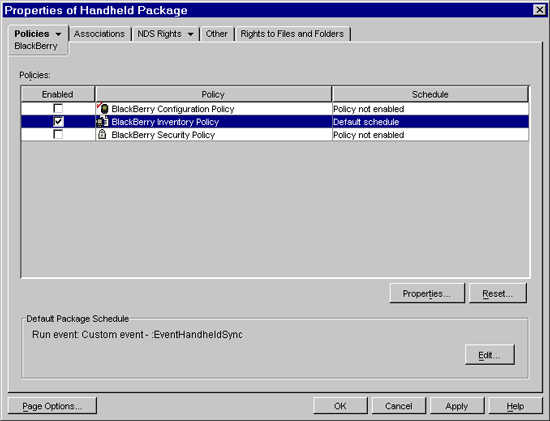The height and width of the screenshot is (421, 550).
Task: Open the NDS Rights tab dropdown arrow
Action: (190, 34)
